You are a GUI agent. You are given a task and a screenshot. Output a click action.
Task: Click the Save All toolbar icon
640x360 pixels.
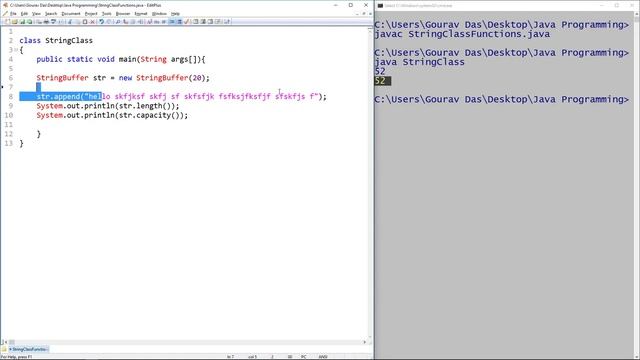pos(29,22)
